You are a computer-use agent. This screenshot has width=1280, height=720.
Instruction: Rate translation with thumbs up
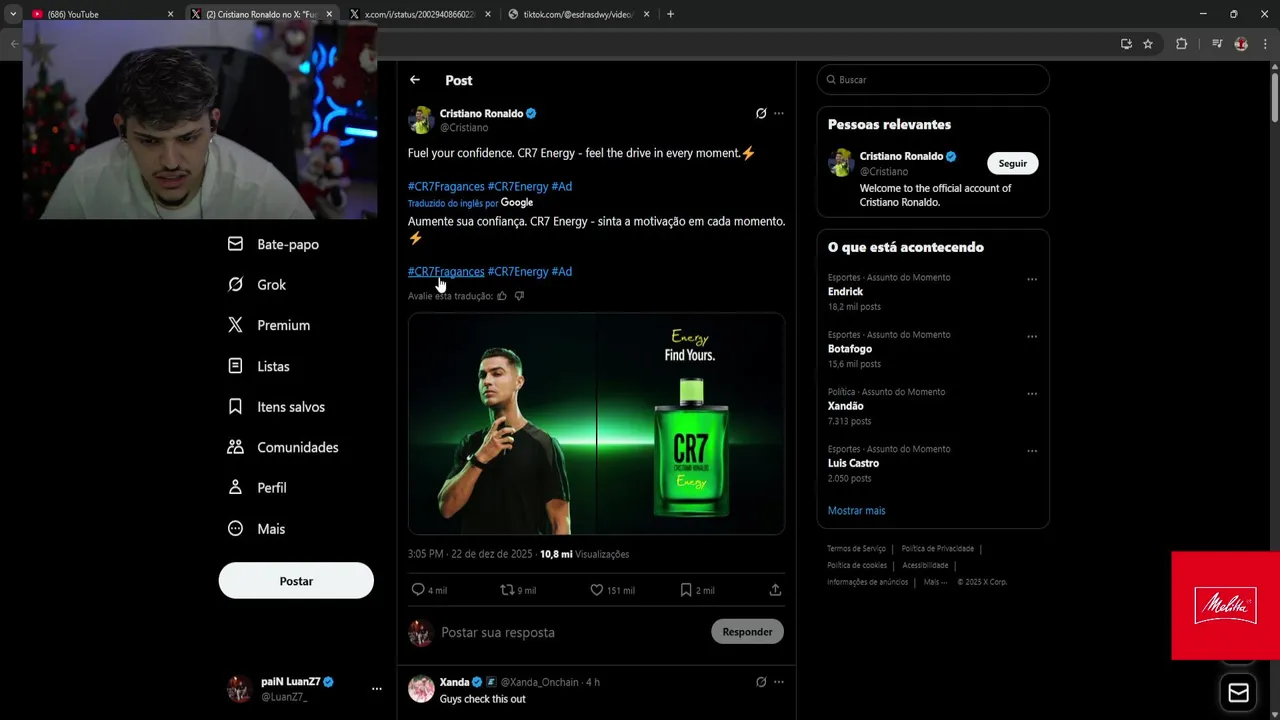click(x=502, y=296)
